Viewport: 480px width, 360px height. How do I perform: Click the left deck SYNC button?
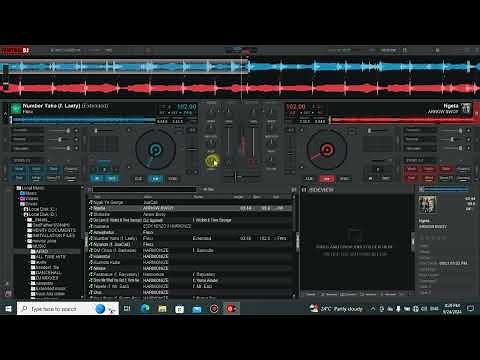(172, 179)
